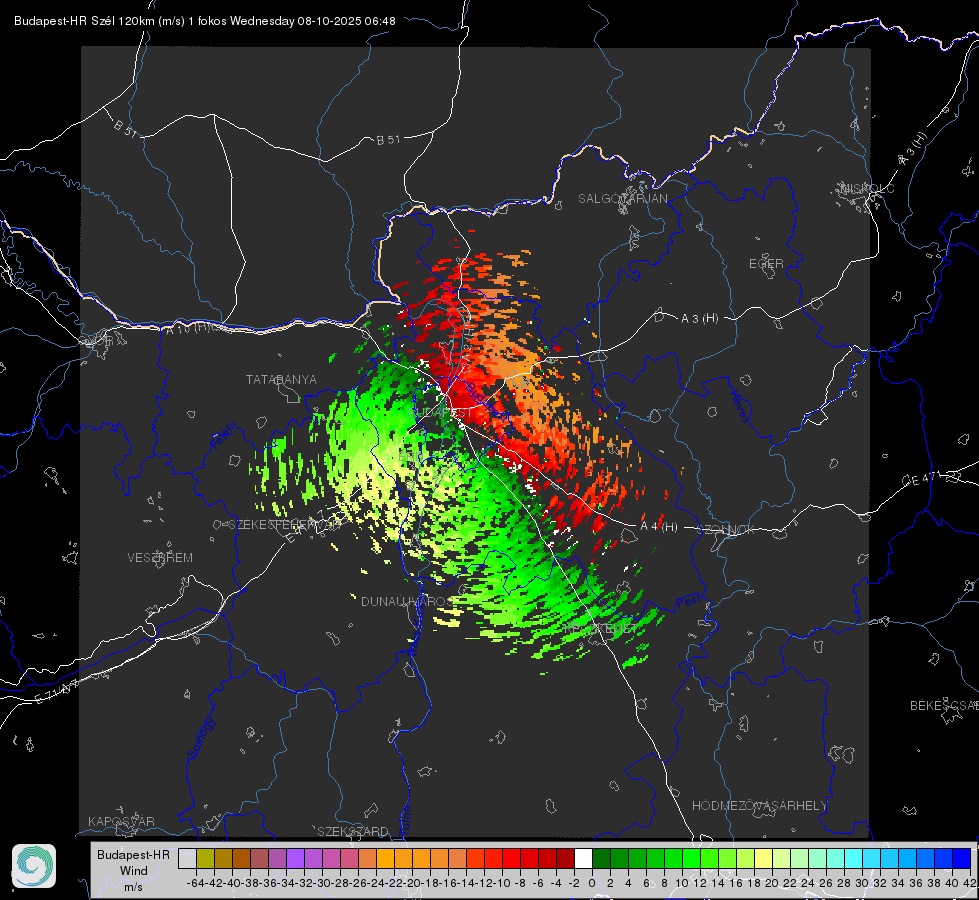The width and height of the screenshot is (979, 900).
Task: Click the HÓDMEZŐVÁSÁRHELY city label
Action: (x=759, y=806)
